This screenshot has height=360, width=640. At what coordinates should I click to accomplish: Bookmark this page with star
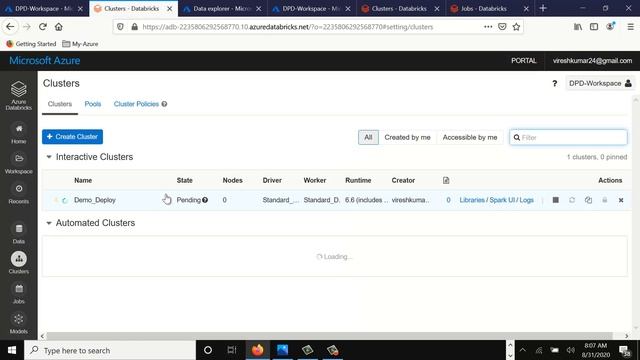516,27
